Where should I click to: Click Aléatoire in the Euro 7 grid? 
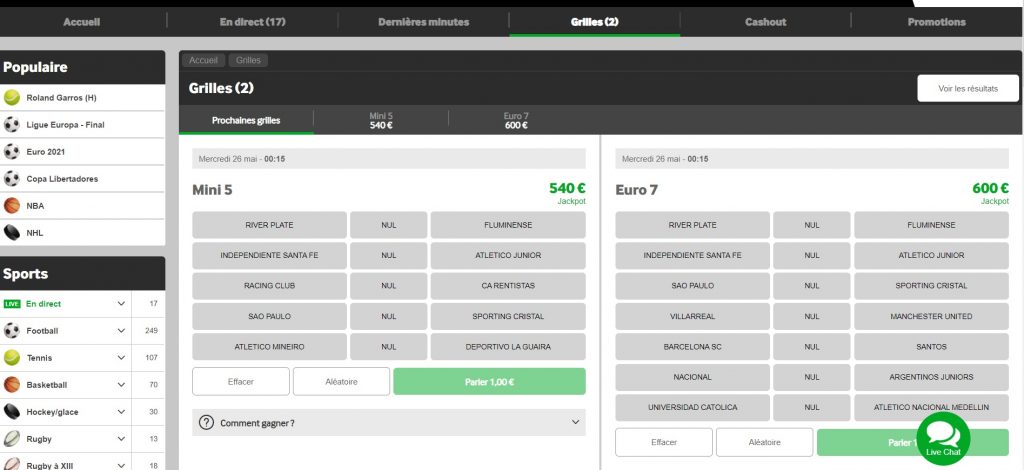tap(764, 442)
